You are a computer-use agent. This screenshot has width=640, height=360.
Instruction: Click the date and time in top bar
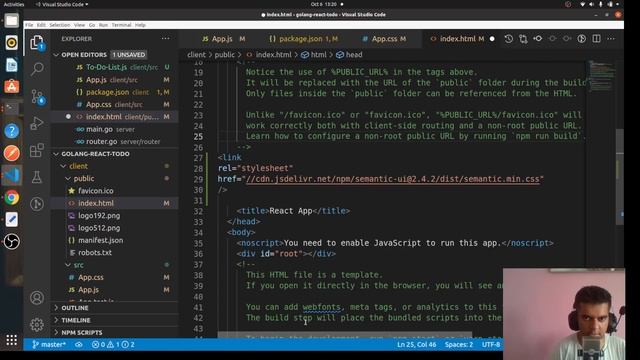pyautogui.click(x=323, y=4)
